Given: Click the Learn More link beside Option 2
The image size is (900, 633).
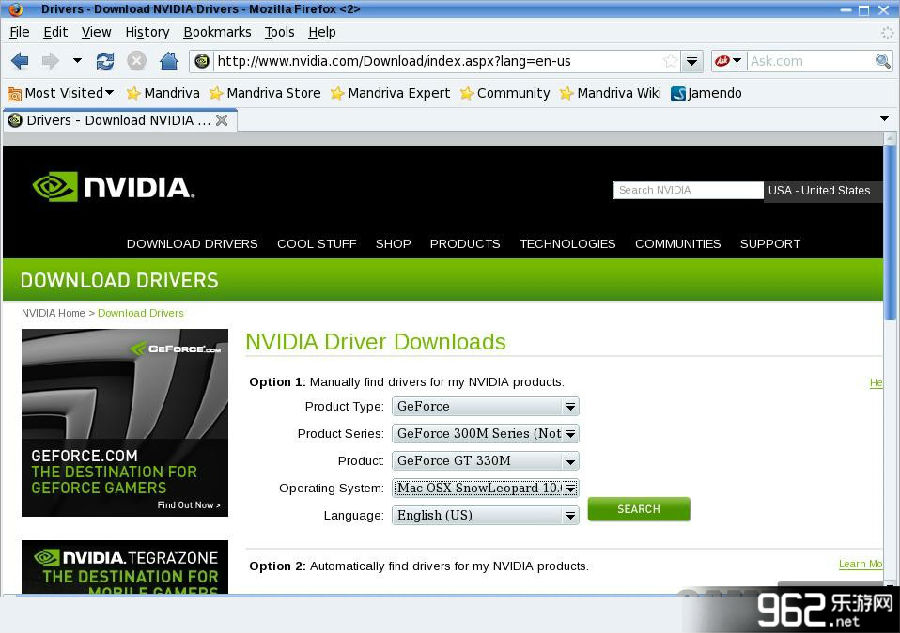Looking at the screenshot, I should 860,564.
